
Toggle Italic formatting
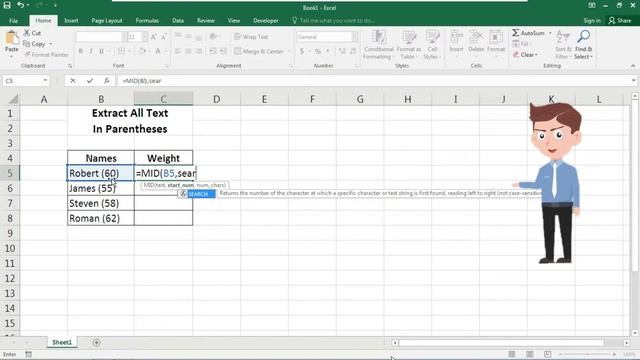(x=91, y=51)
